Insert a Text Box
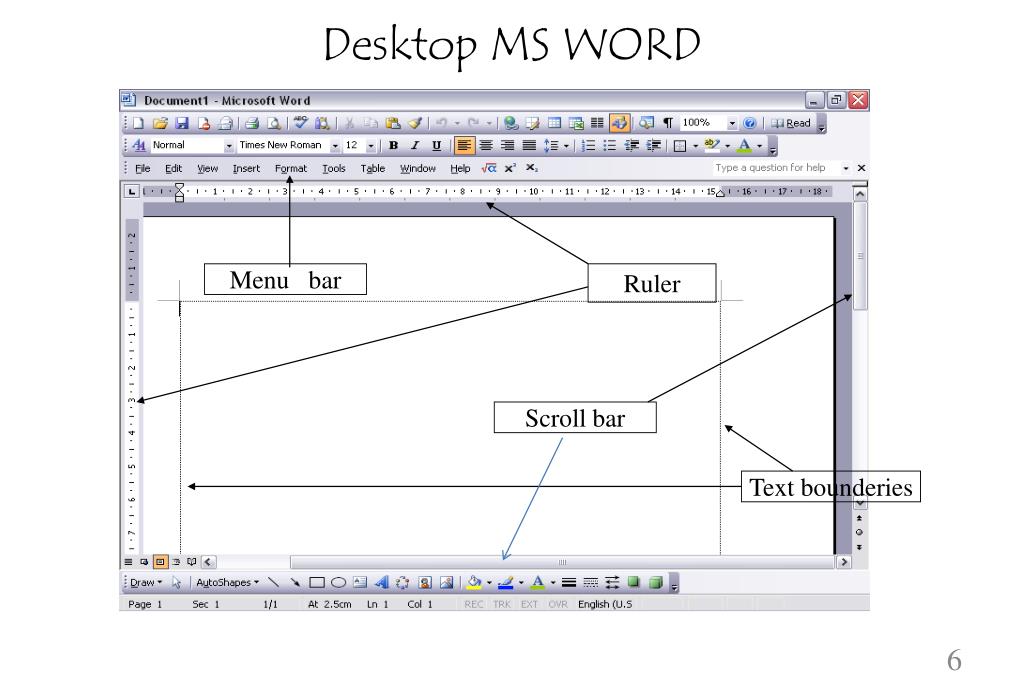The height and width of the screenshot is (691, 1023). click(360, 582)
